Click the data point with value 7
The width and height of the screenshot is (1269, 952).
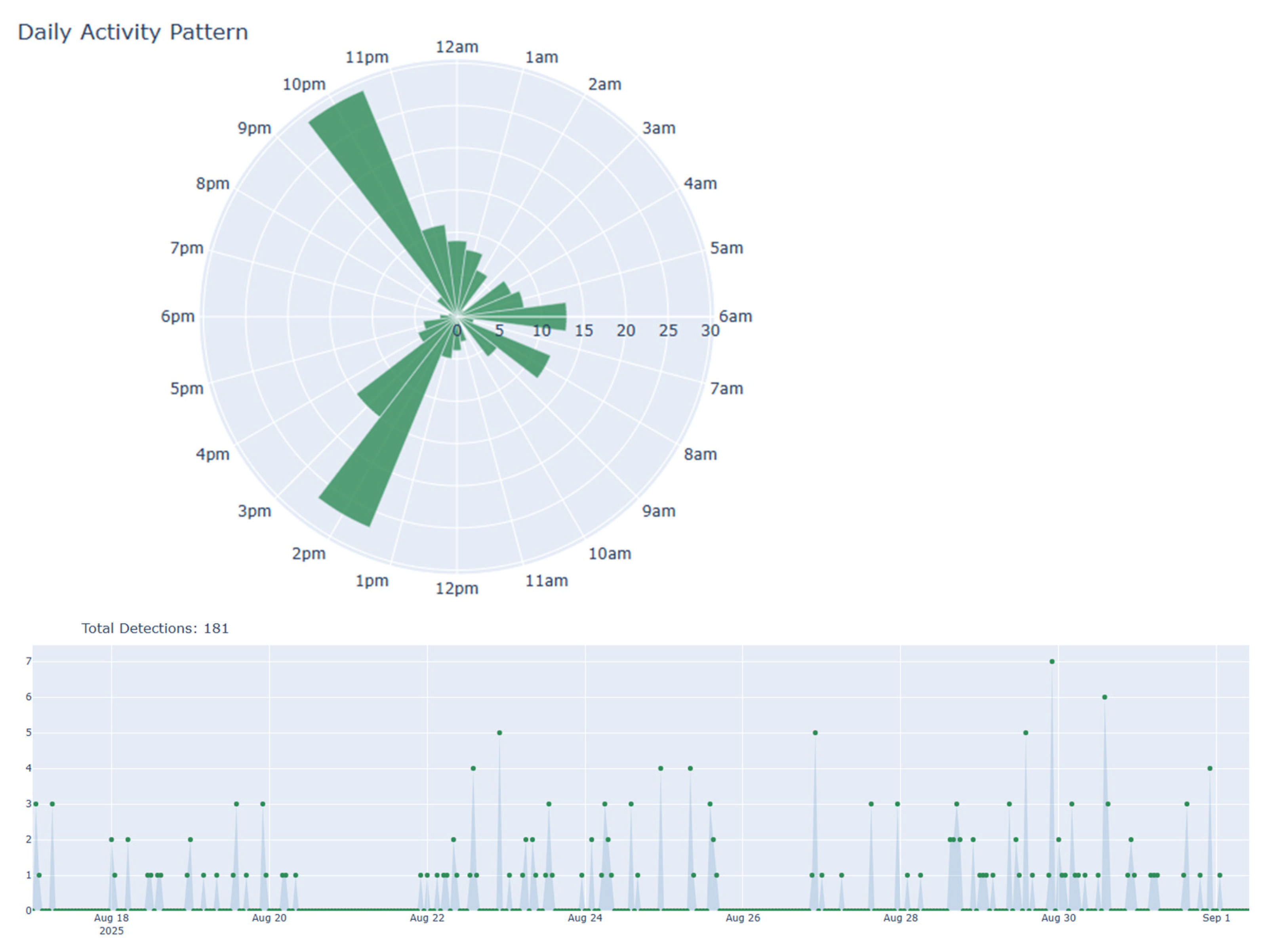click(x=1052, y=661)
